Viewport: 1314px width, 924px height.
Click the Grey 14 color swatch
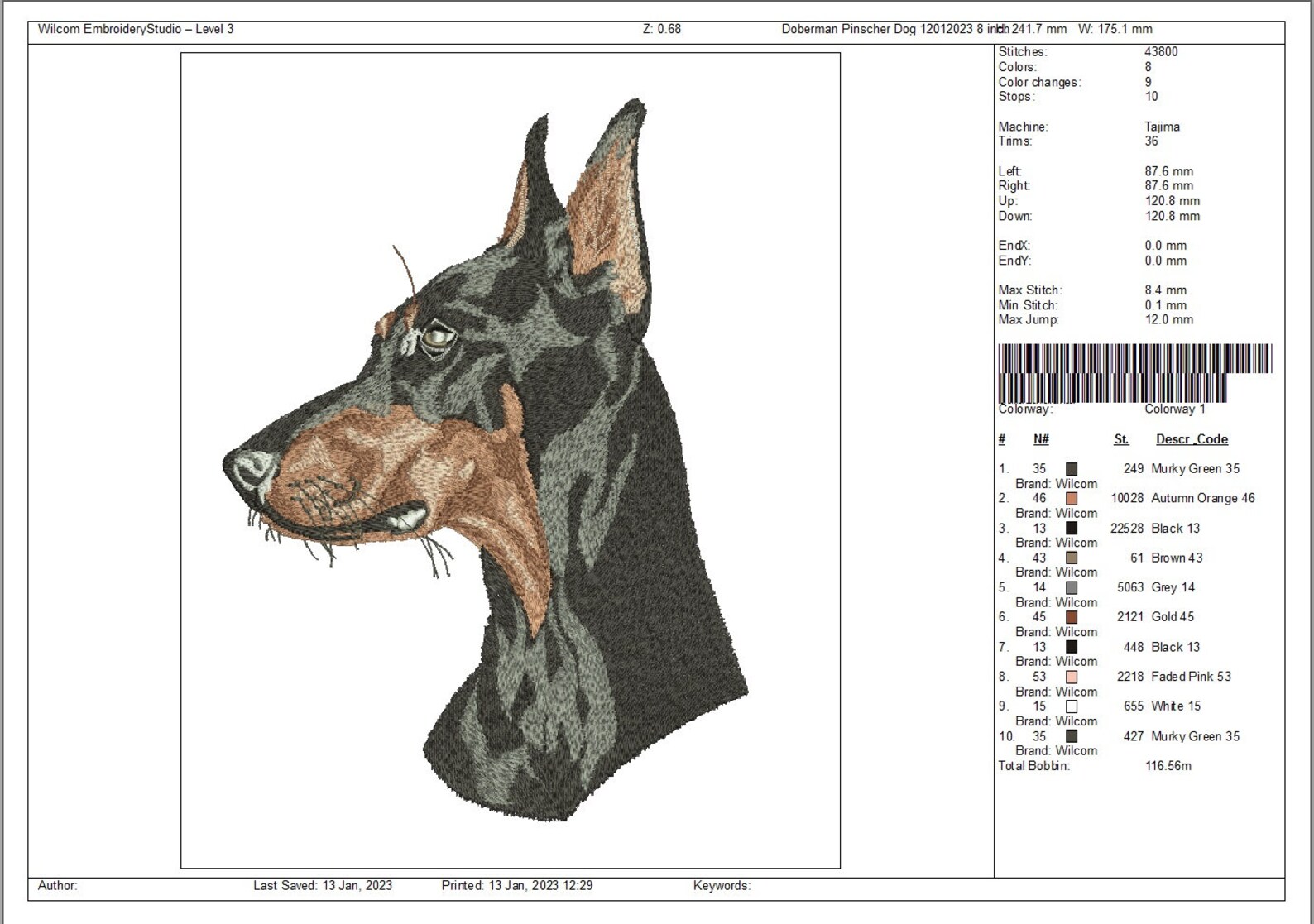(1072, 588)
